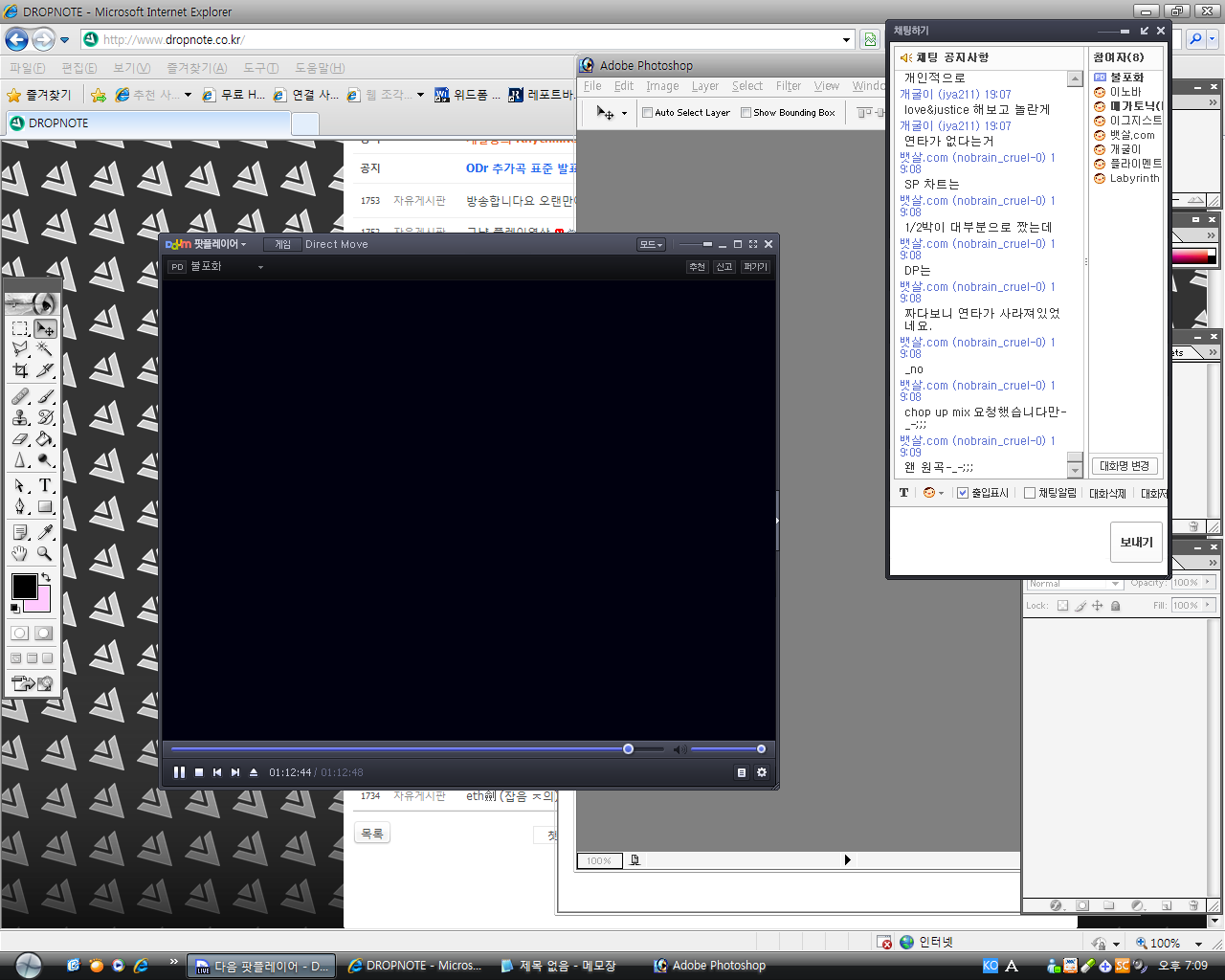Select the Rectangular Marquee tool

tap(20, 328)
